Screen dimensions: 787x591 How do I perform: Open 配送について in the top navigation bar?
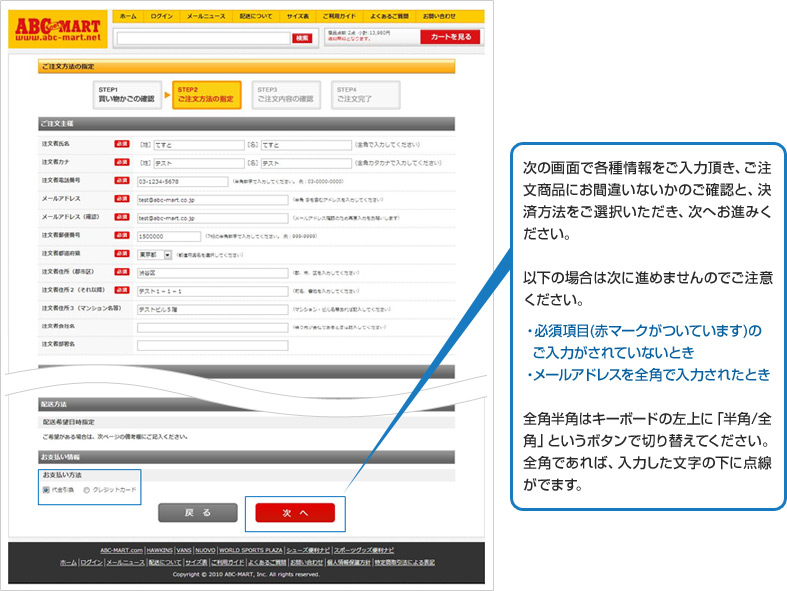click(x=255, y=17)
